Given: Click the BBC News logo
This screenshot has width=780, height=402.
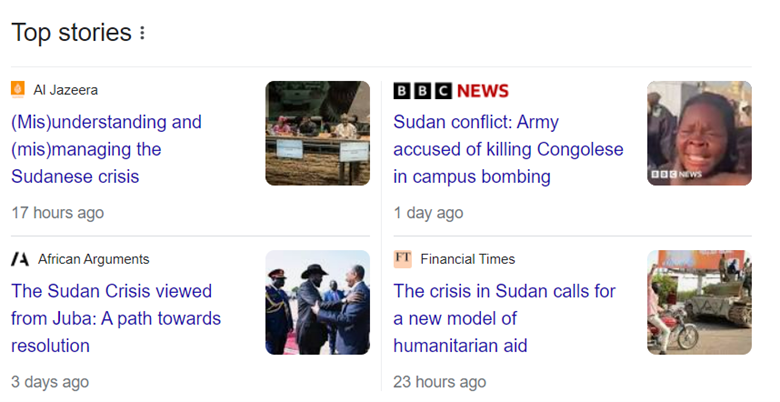Looking at the screenshot, I should pyautogui.click(x=451, y=91).
